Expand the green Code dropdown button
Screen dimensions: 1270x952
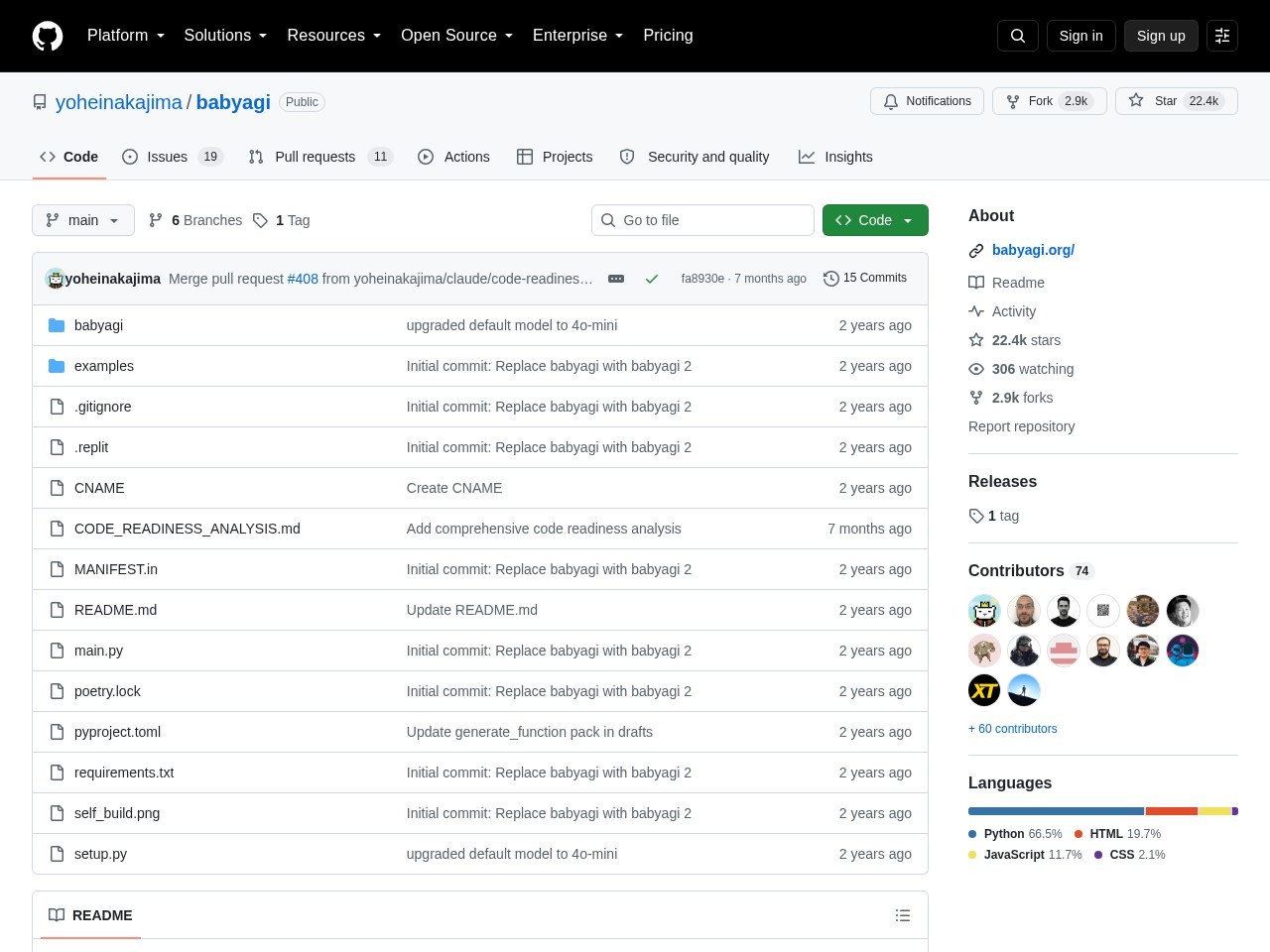(x=875, y=220)
